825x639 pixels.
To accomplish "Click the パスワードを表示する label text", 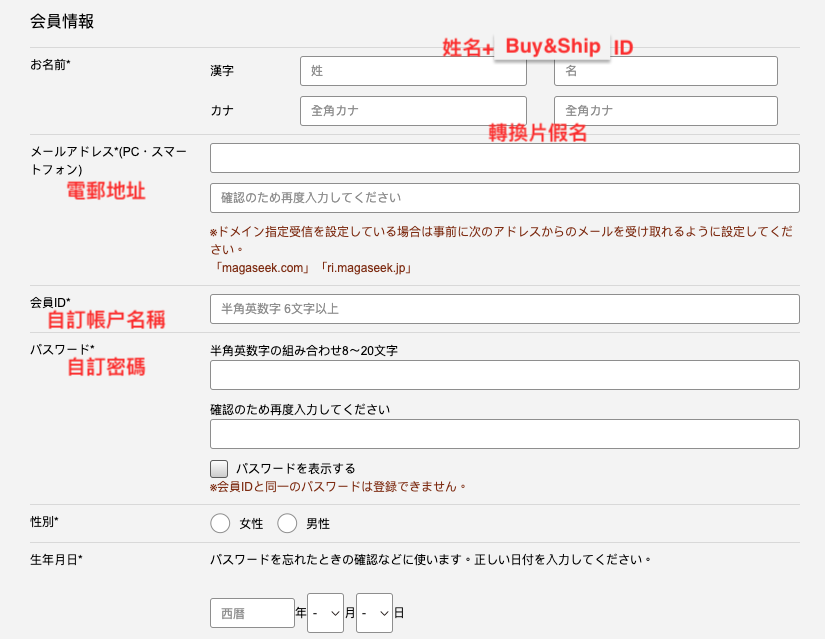I will [x=295, y=468].
